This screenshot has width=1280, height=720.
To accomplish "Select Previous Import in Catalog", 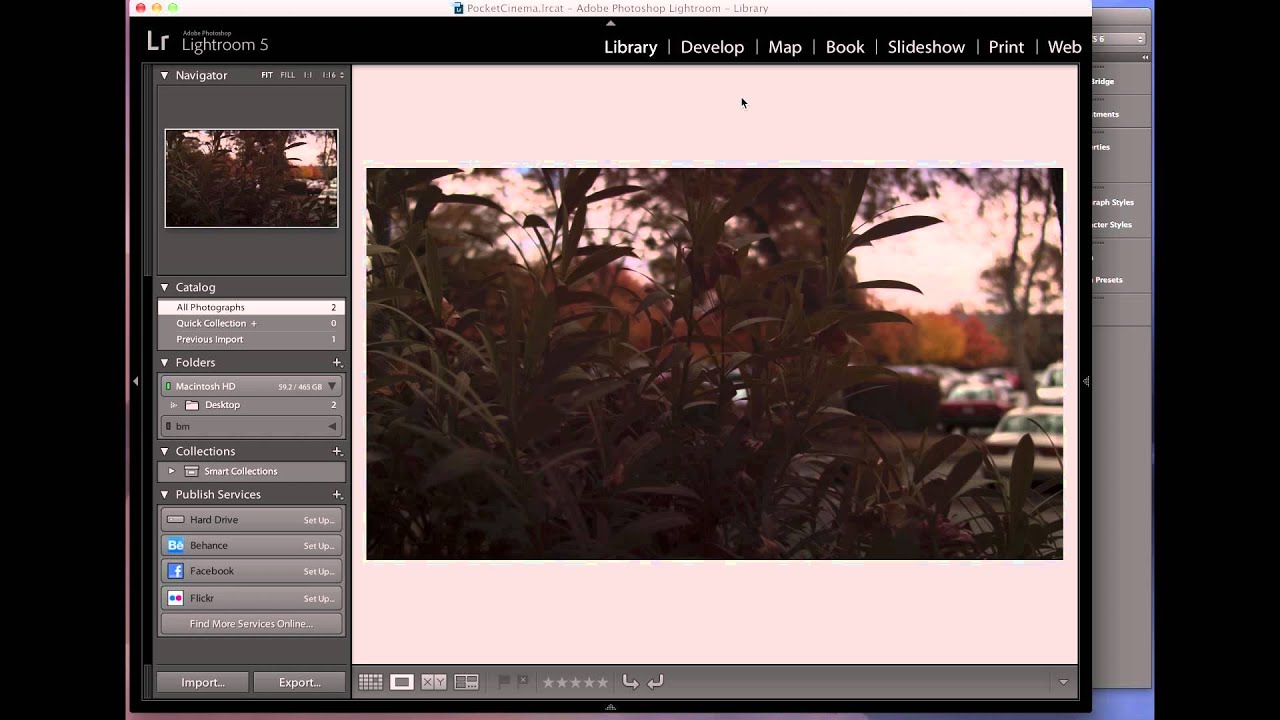I will click(x=251, y=339).
